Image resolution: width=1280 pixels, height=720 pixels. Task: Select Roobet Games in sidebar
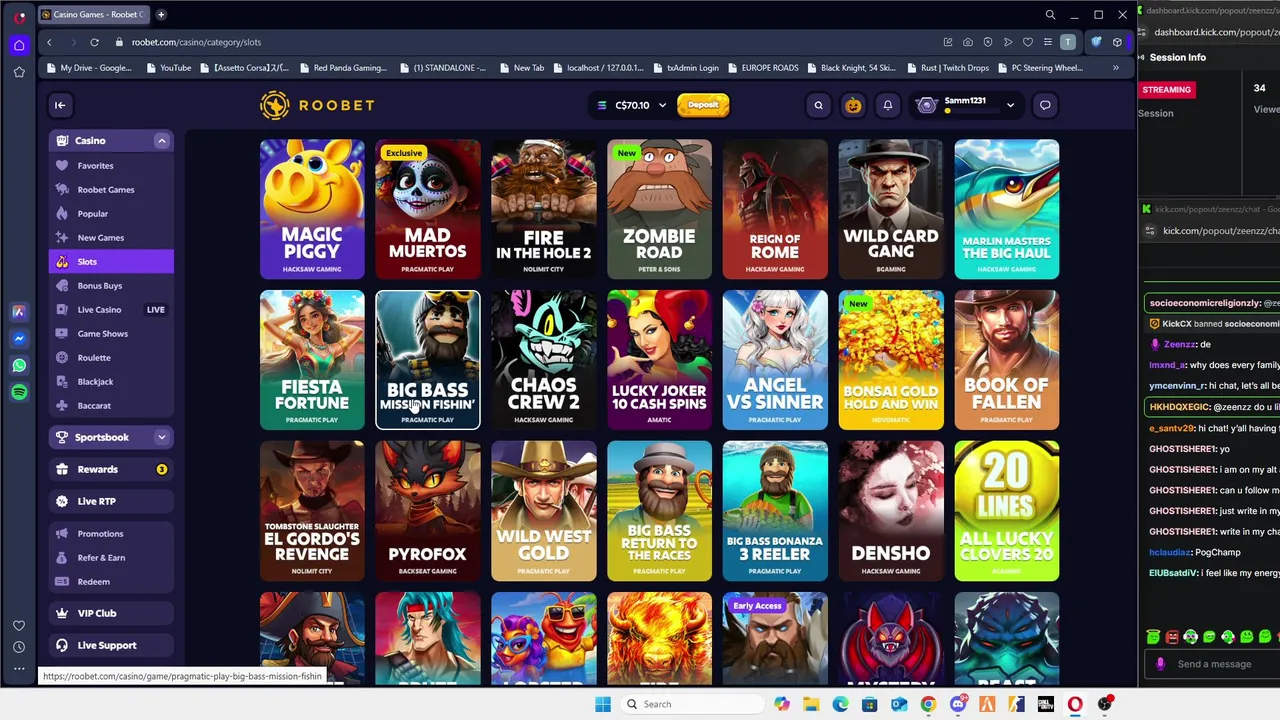(x=111, y=189)
